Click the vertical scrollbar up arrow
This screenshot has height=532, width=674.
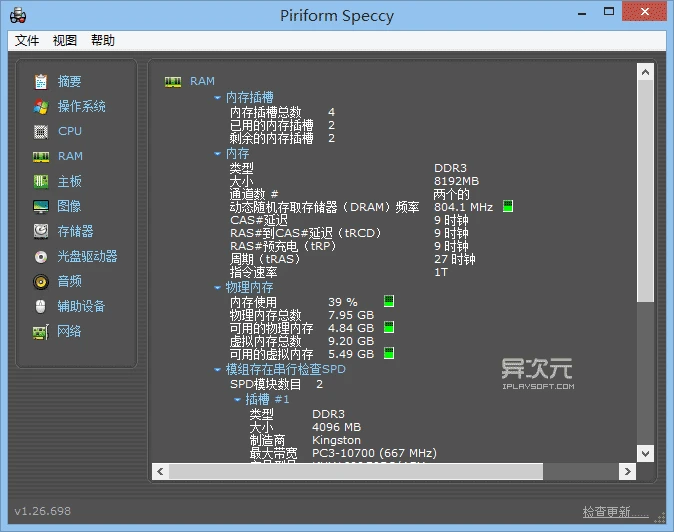pyautogui.click(x=645, y=73)
